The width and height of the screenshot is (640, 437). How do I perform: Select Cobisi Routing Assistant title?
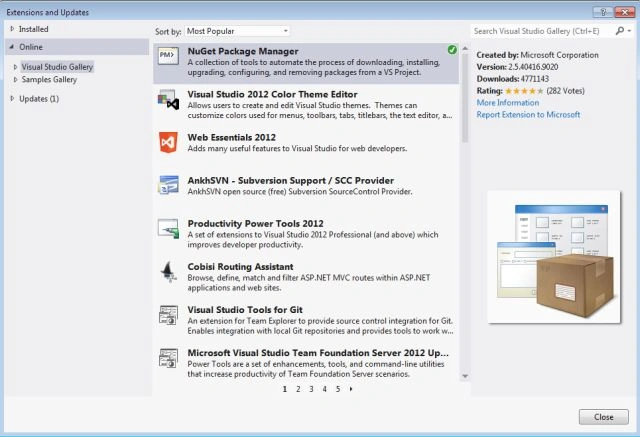tap(240, 267)
